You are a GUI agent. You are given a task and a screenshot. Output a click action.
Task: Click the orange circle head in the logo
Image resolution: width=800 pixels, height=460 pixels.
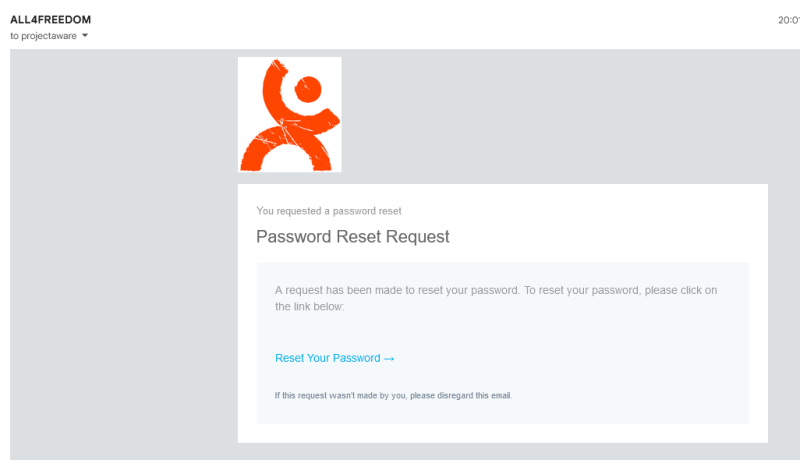coord(308,89)
